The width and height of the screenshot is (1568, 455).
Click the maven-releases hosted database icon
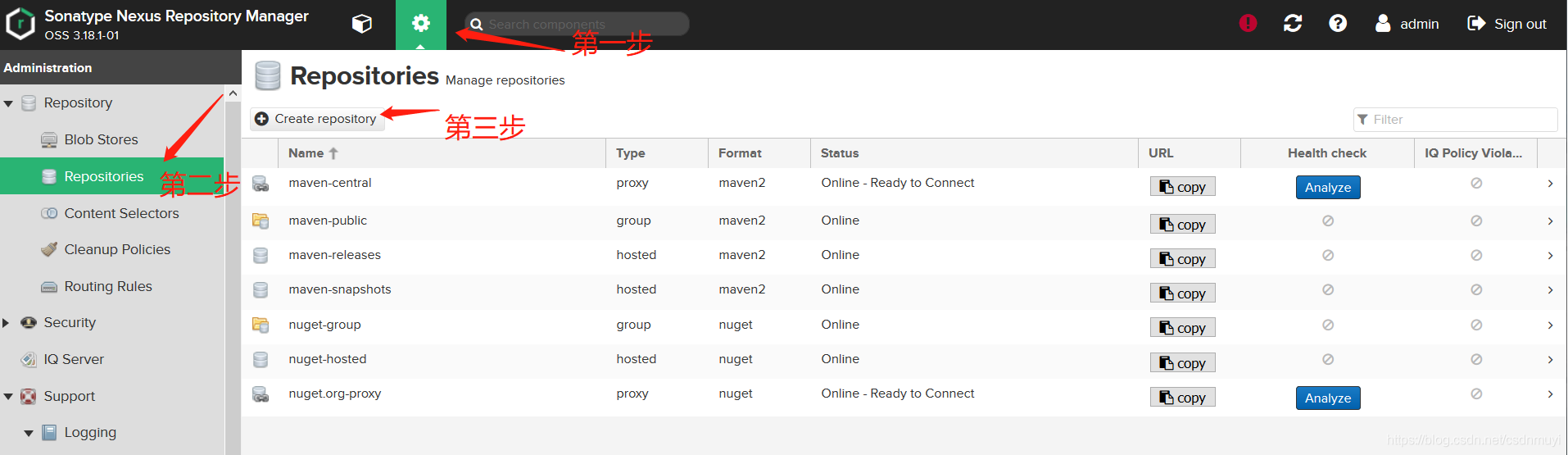click(261, 256)
